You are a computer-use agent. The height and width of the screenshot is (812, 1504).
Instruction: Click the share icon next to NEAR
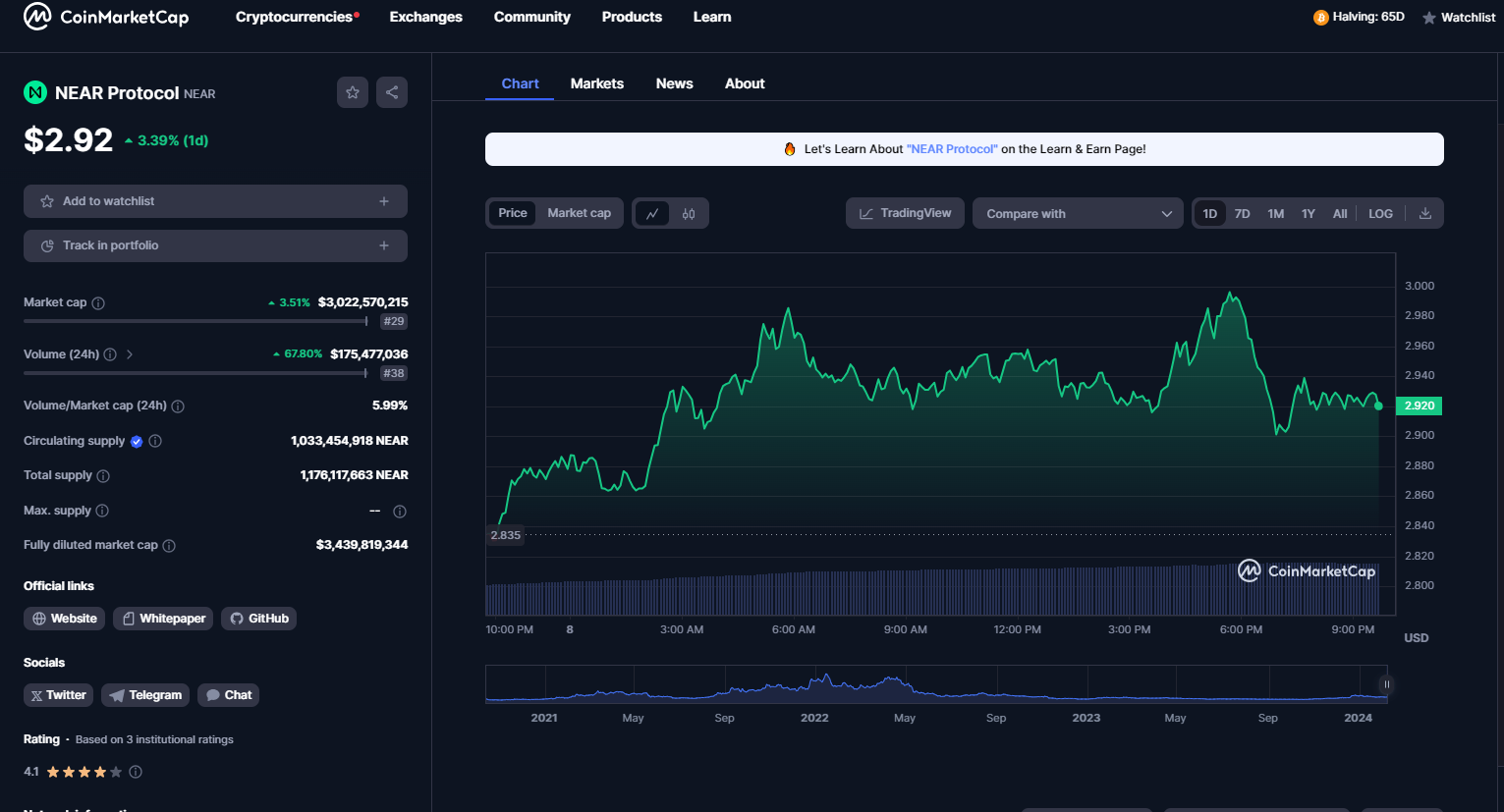(392, 92)
